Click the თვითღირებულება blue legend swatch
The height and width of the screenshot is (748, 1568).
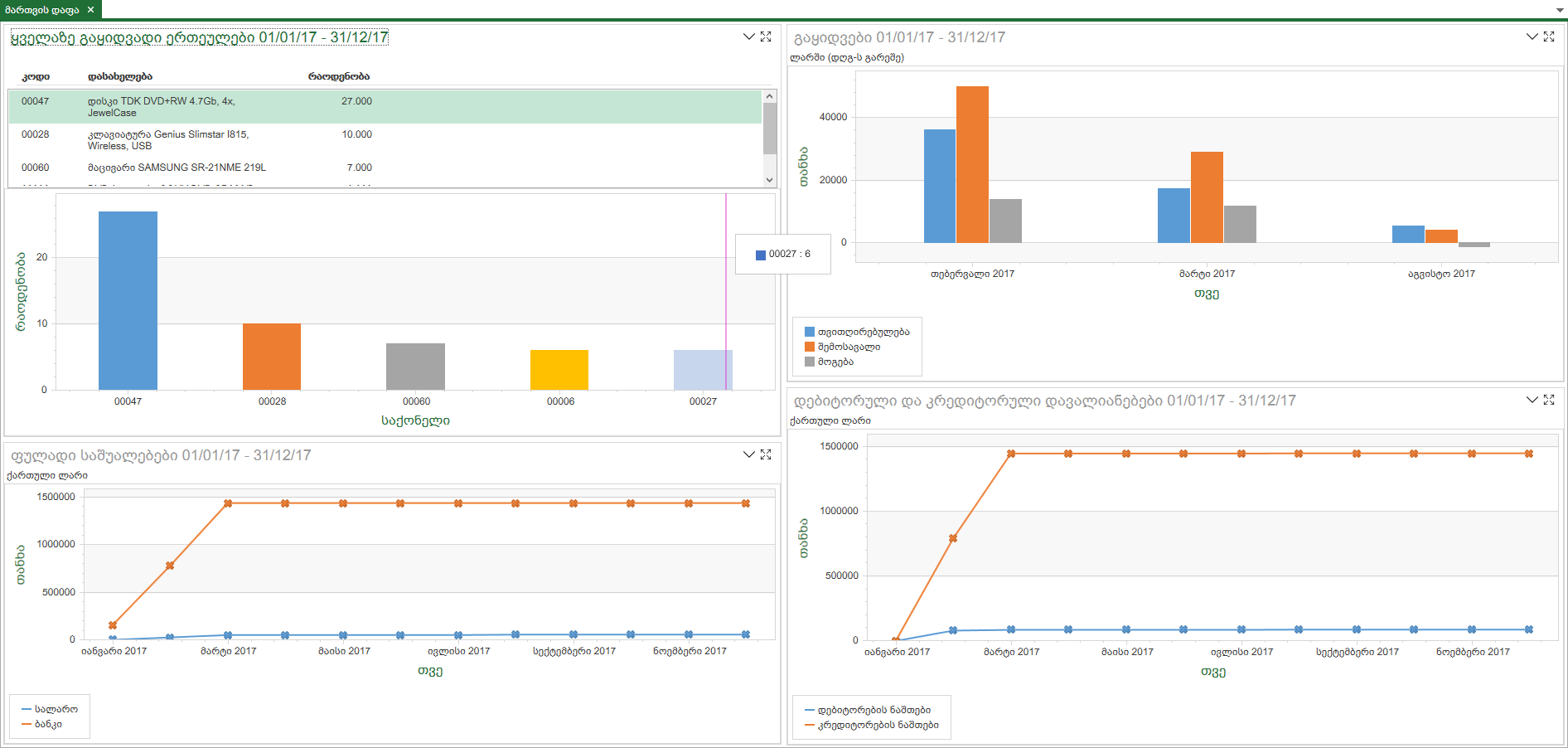[x=810, y=332]
